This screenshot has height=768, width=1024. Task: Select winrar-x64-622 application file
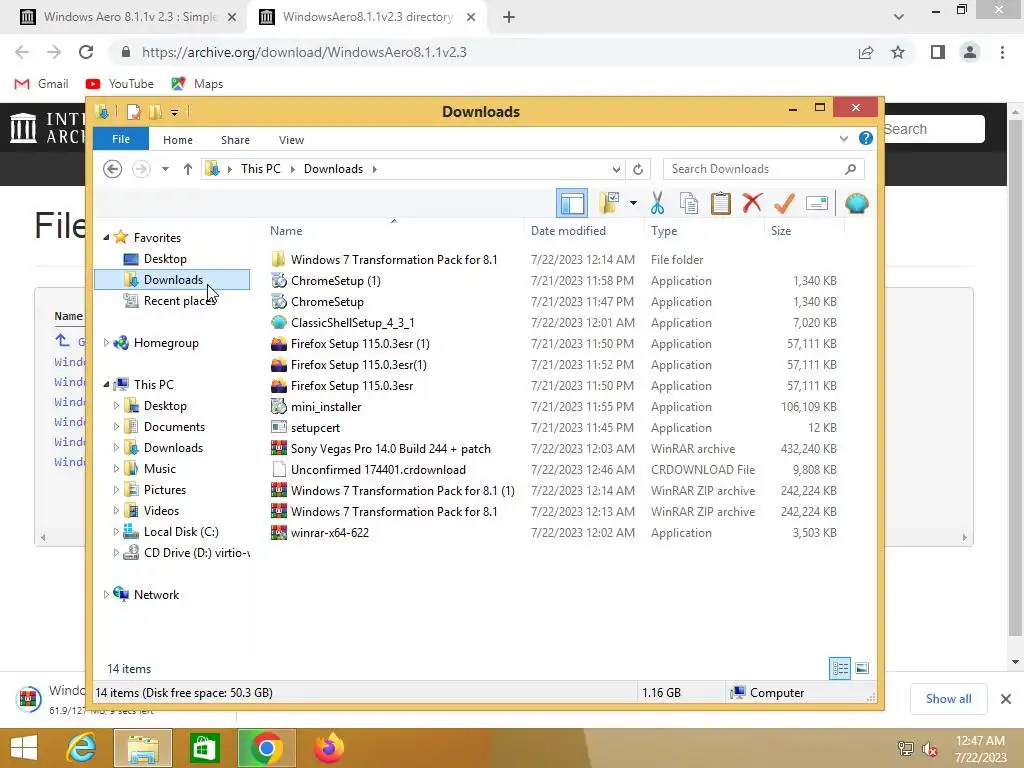[330, 533]
